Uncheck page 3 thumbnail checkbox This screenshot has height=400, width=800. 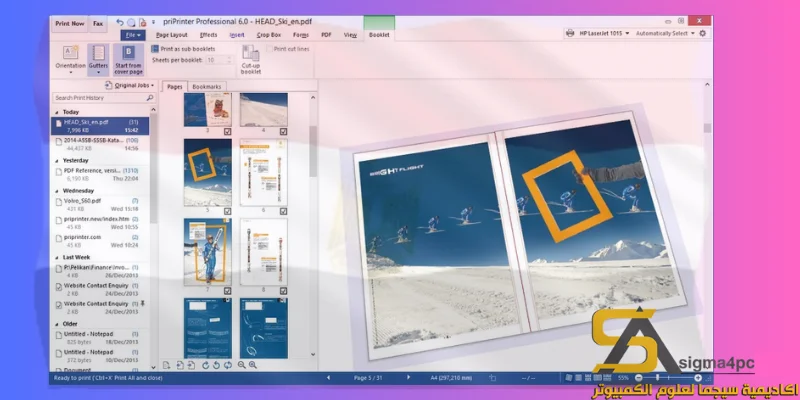coord(228,132)
